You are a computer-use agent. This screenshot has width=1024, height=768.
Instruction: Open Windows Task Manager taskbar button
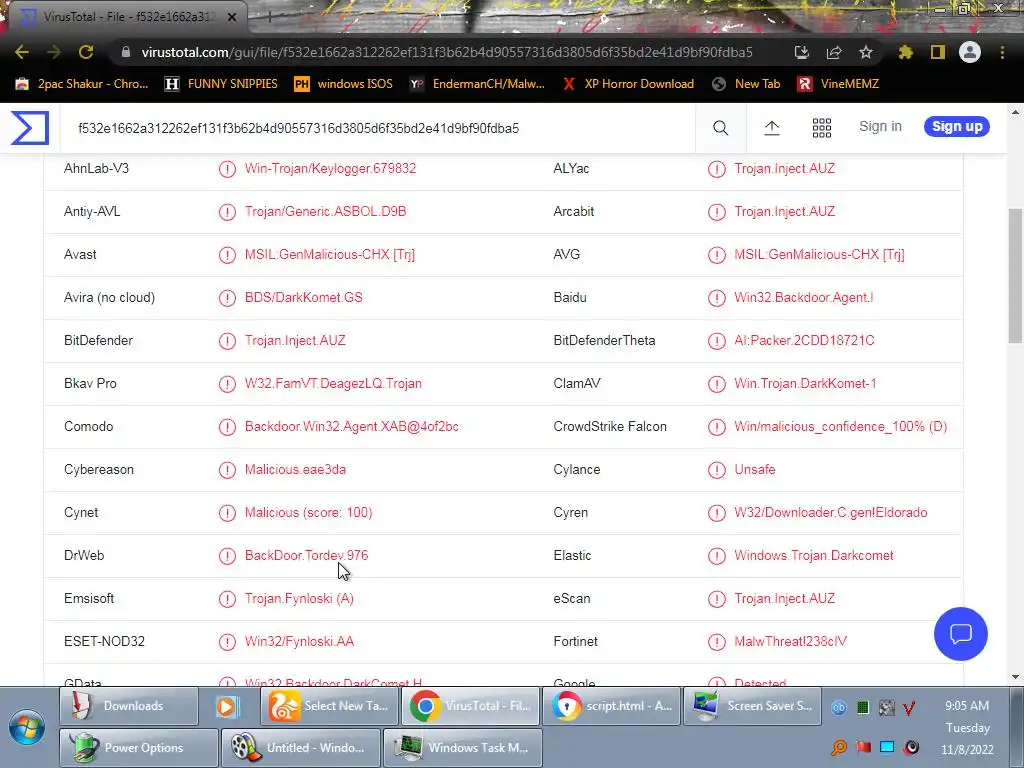pyautogui.click(x=463, y=748)
